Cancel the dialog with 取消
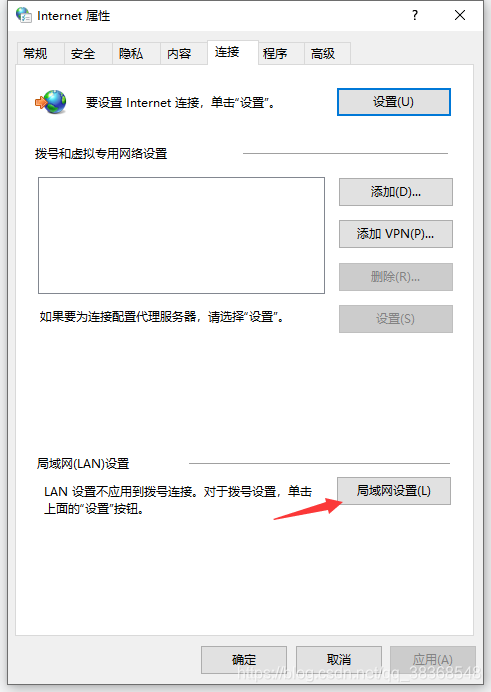The width and height of the screenshot is (491, 692). tap(339, 660)
